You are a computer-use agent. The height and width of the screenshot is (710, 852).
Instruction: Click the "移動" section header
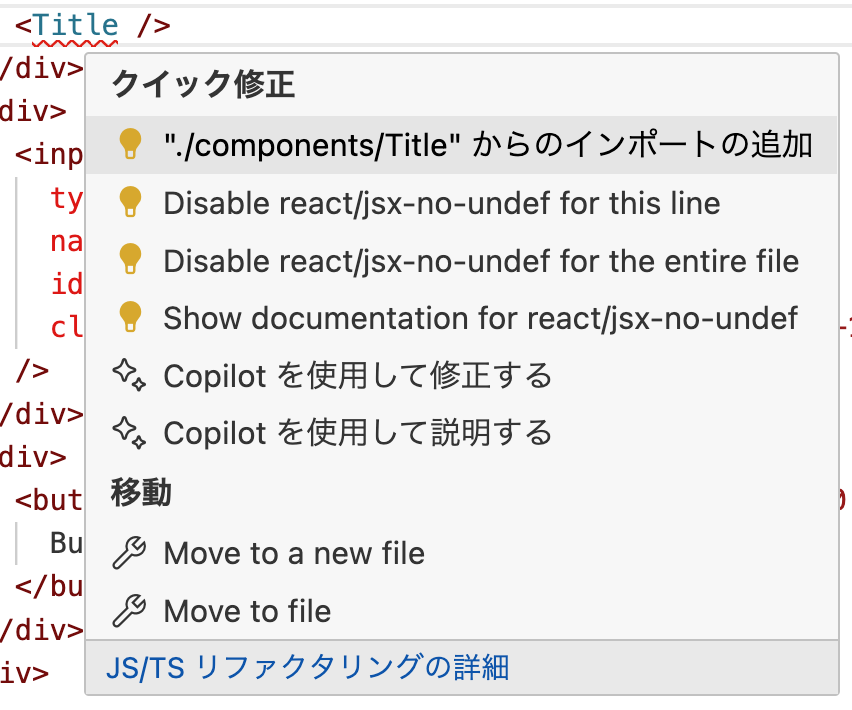[x=141, y=492]
